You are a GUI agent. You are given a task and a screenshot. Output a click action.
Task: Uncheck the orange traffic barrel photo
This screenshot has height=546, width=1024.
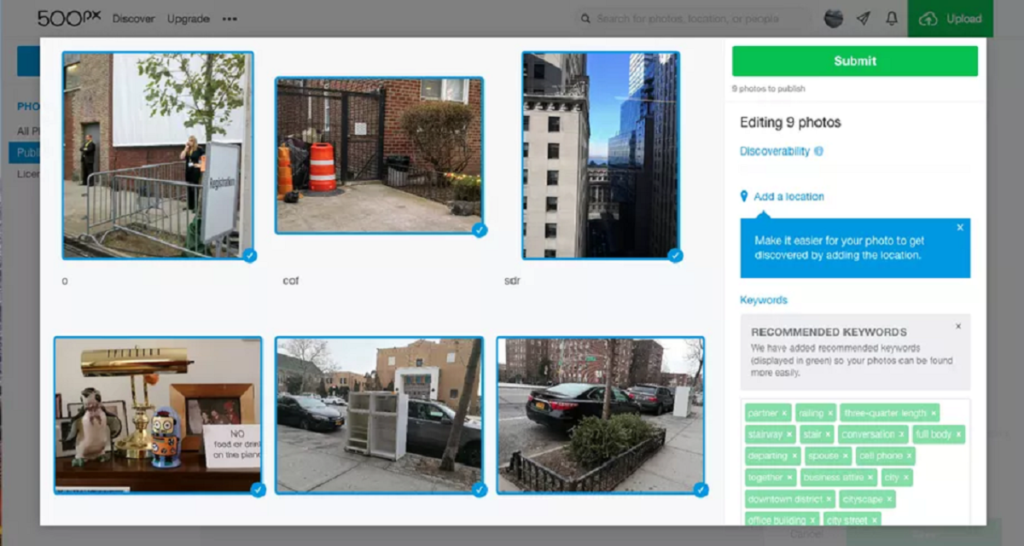479,230
